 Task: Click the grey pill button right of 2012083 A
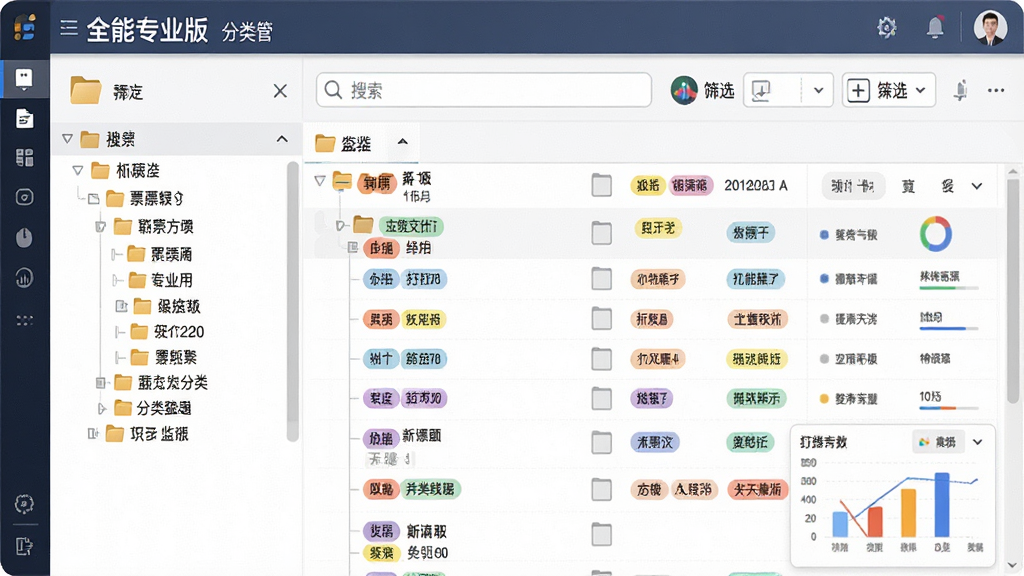click(x=853, y=186)
